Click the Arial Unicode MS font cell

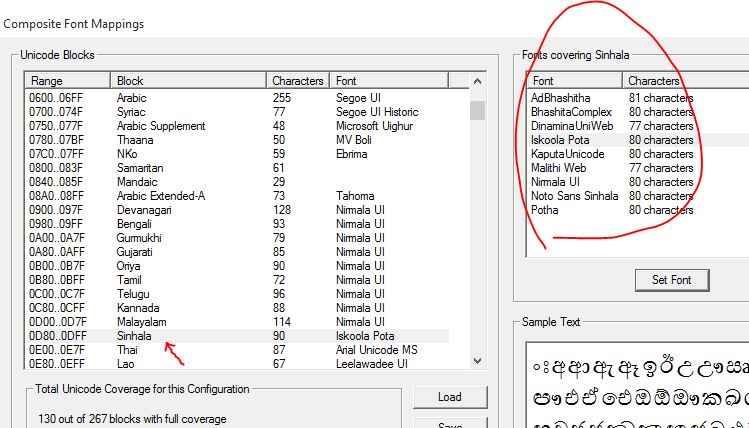tap(376, 350)
